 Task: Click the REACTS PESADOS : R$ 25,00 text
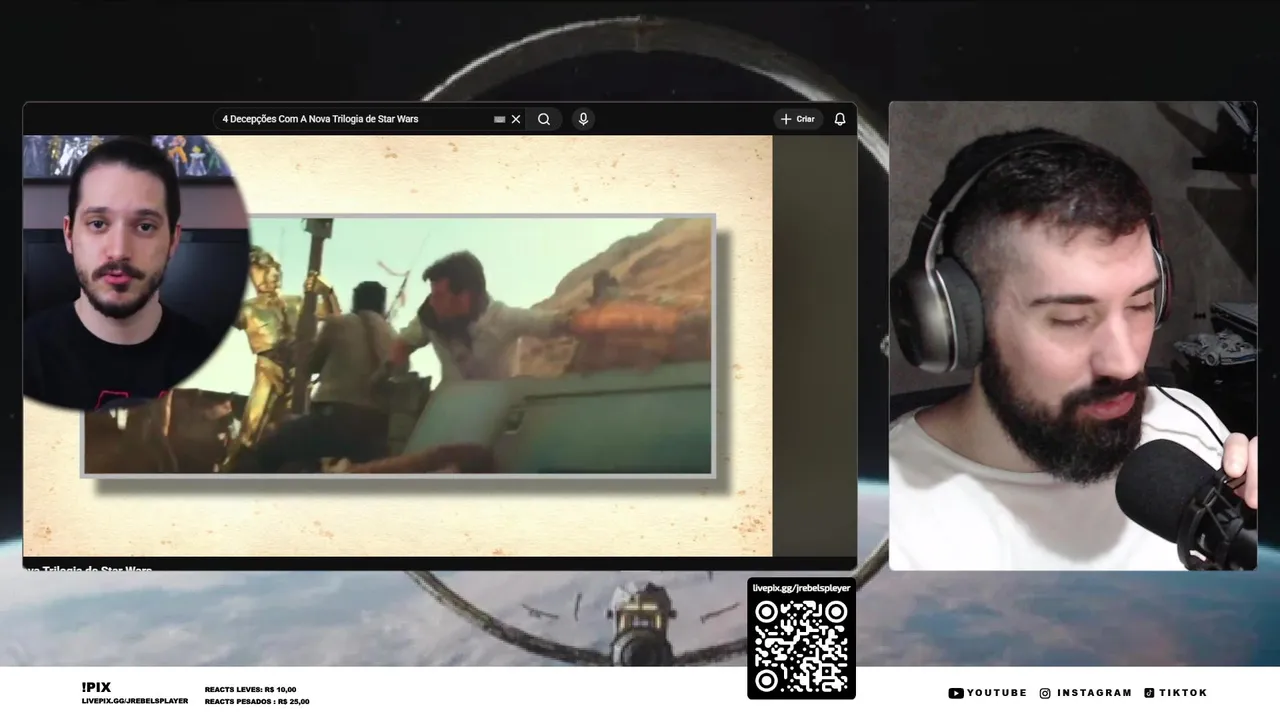click(x=257, y=701)
